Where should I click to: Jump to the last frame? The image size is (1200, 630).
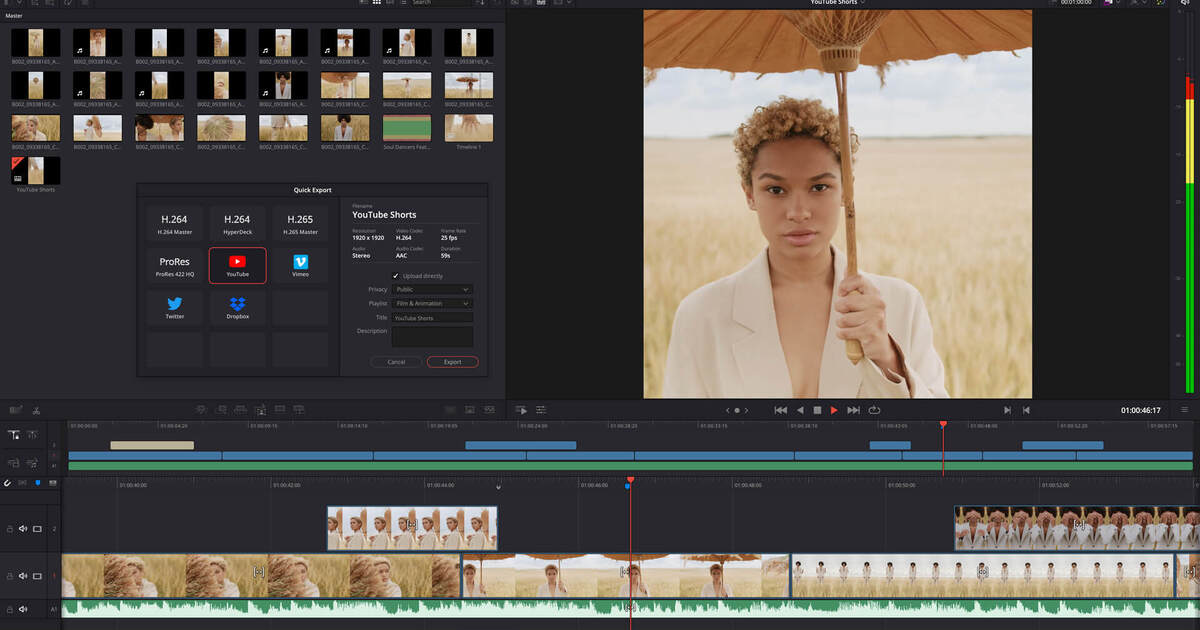click(853, 410)
